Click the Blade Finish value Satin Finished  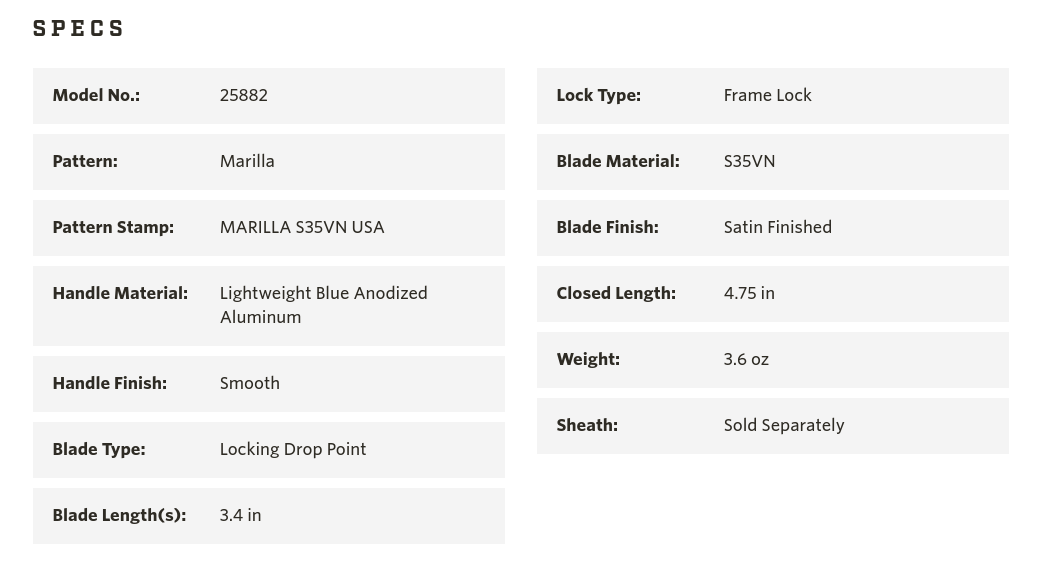(x=778, y=228)
